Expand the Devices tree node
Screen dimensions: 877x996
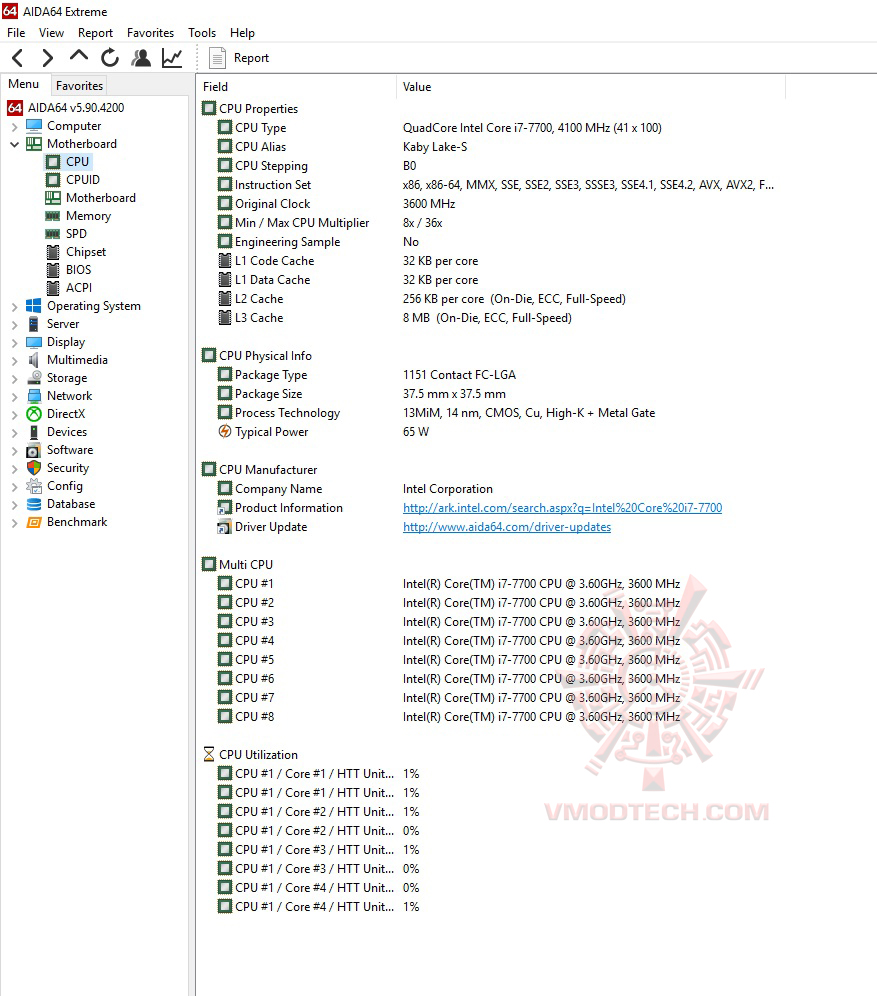(x=15, y=433)
